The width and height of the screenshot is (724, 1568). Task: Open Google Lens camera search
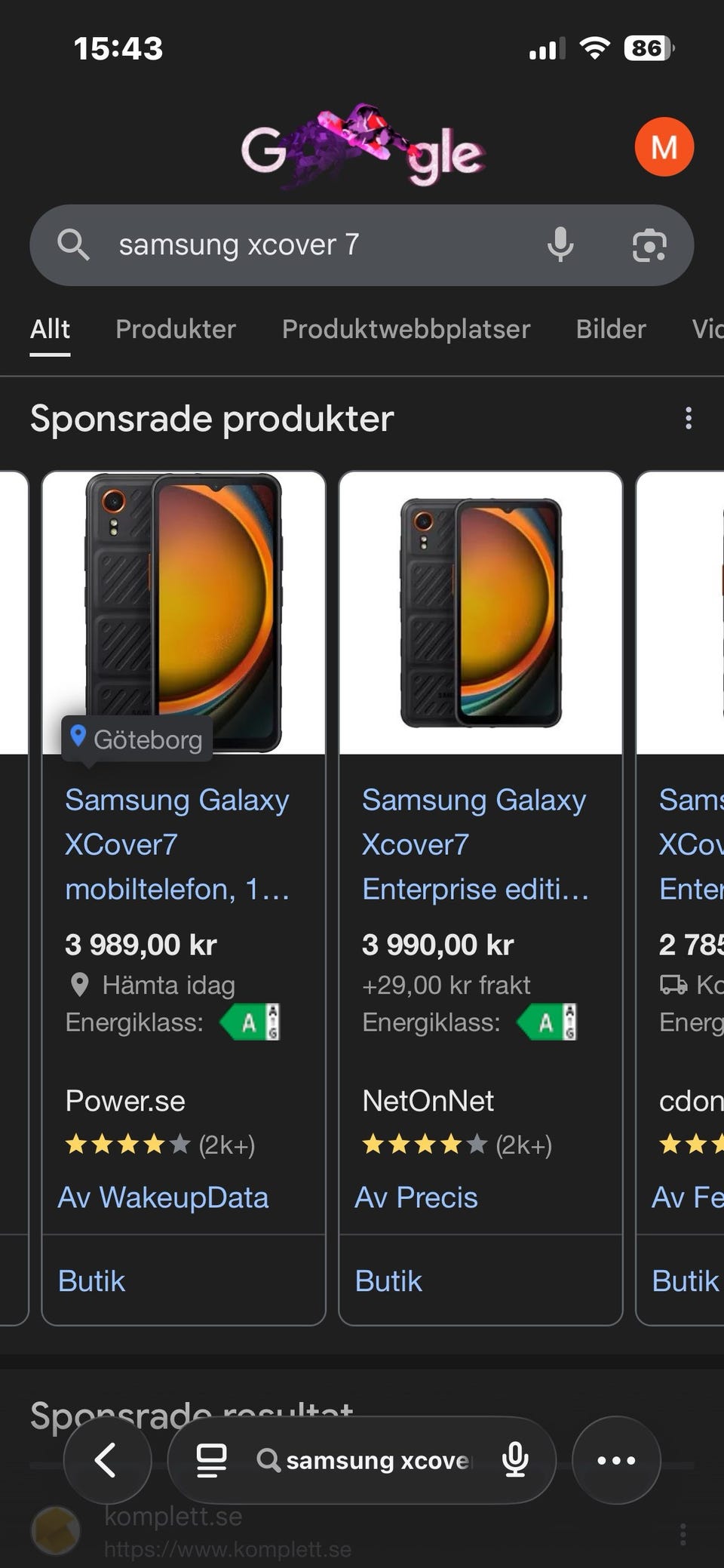649,245
